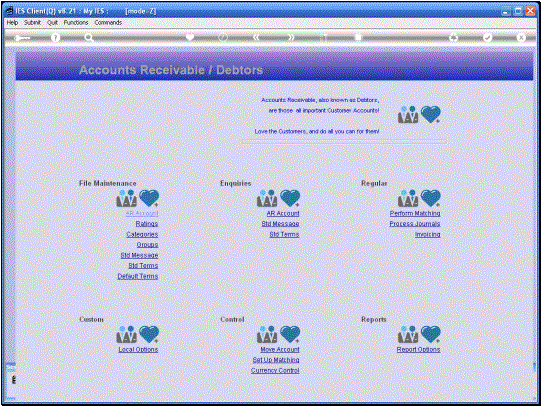541x406 pixels.
Task: Click the heart icon in the toolbar
Action: 189,37
